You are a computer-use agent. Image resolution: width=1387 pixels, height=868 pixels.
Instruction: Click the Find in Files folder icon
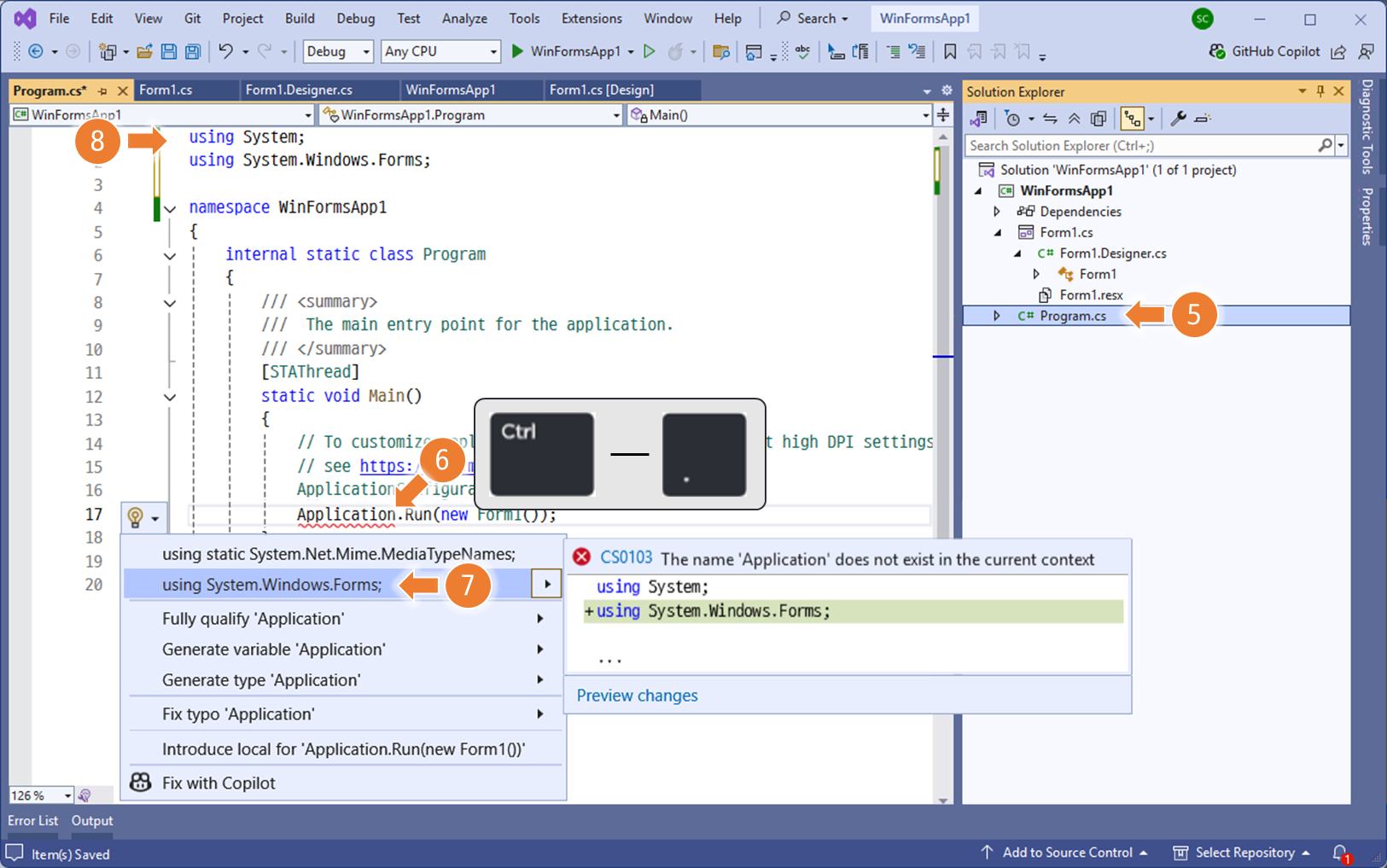coord(721,51)
